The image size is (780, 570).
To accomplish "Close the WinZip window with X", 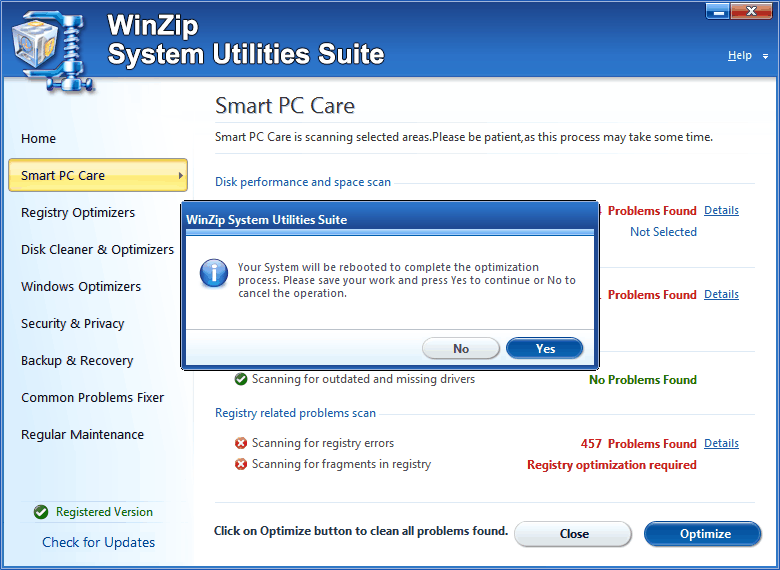I will (x=751, y=11).
